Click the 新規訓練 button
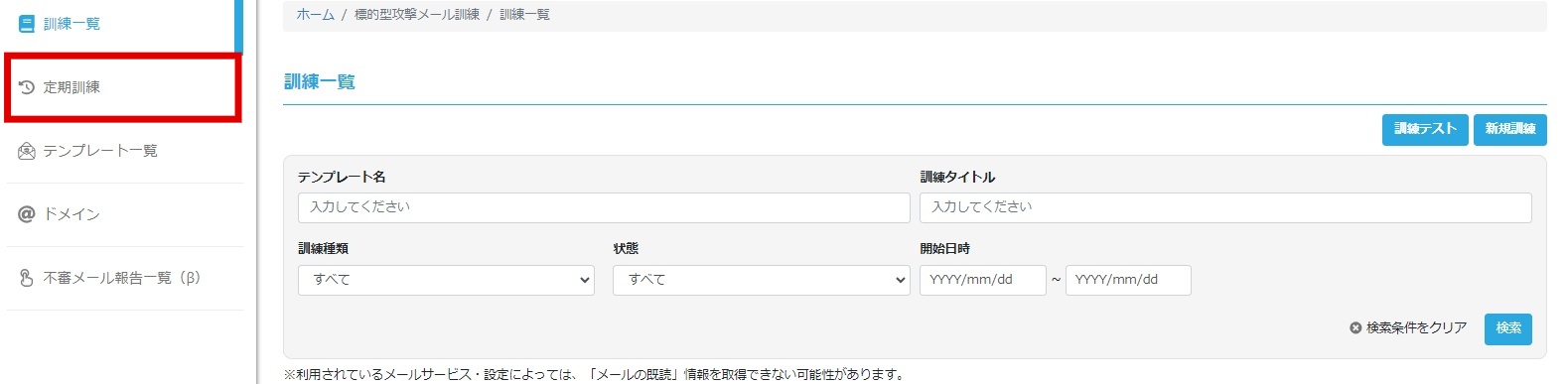Image resolution: width=1568 pixels, height=384 pixels. (x=1510, y=129)
